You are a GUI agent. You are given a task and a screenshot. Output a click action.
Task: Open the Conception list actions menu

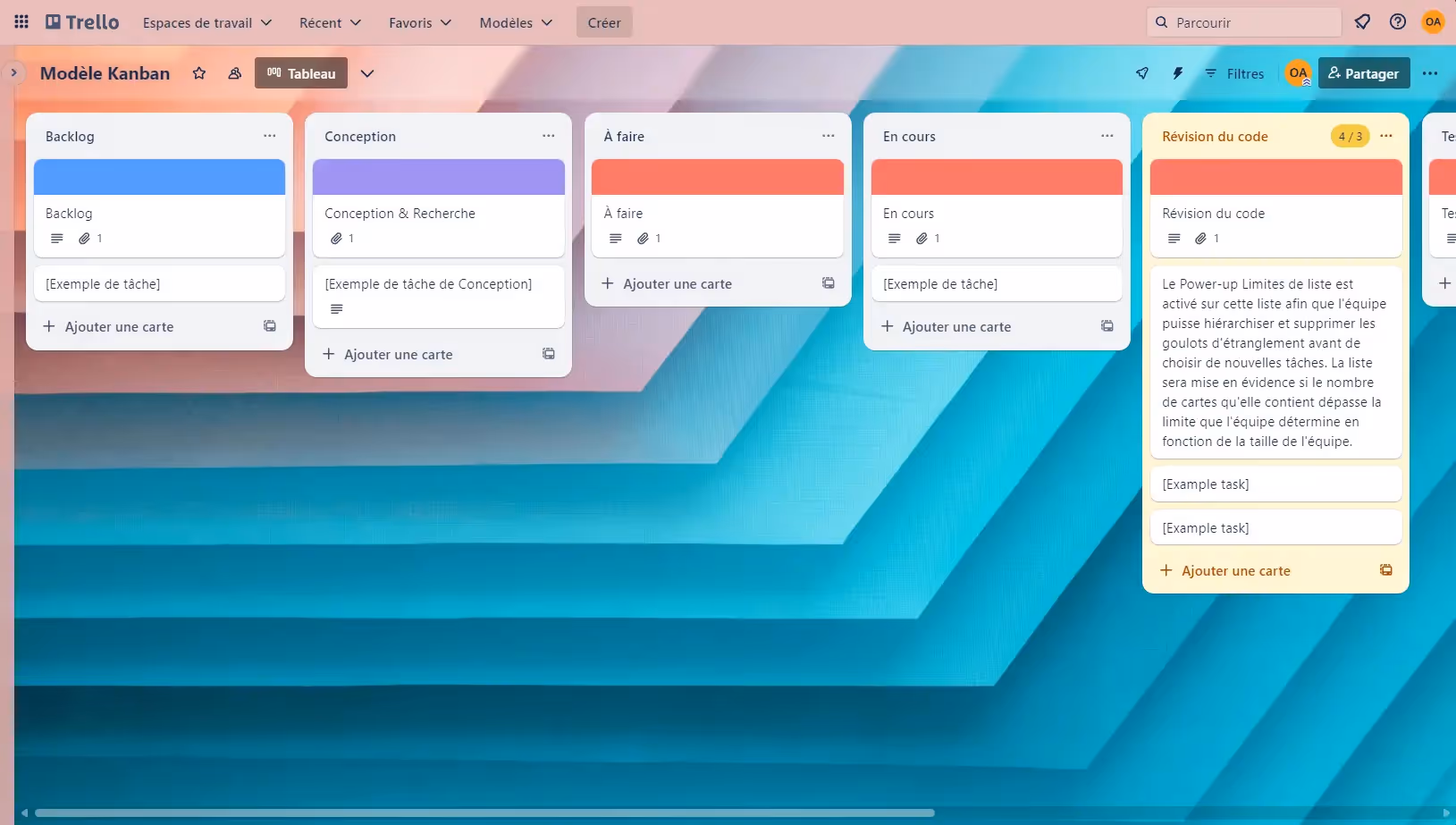coord(548,135)
